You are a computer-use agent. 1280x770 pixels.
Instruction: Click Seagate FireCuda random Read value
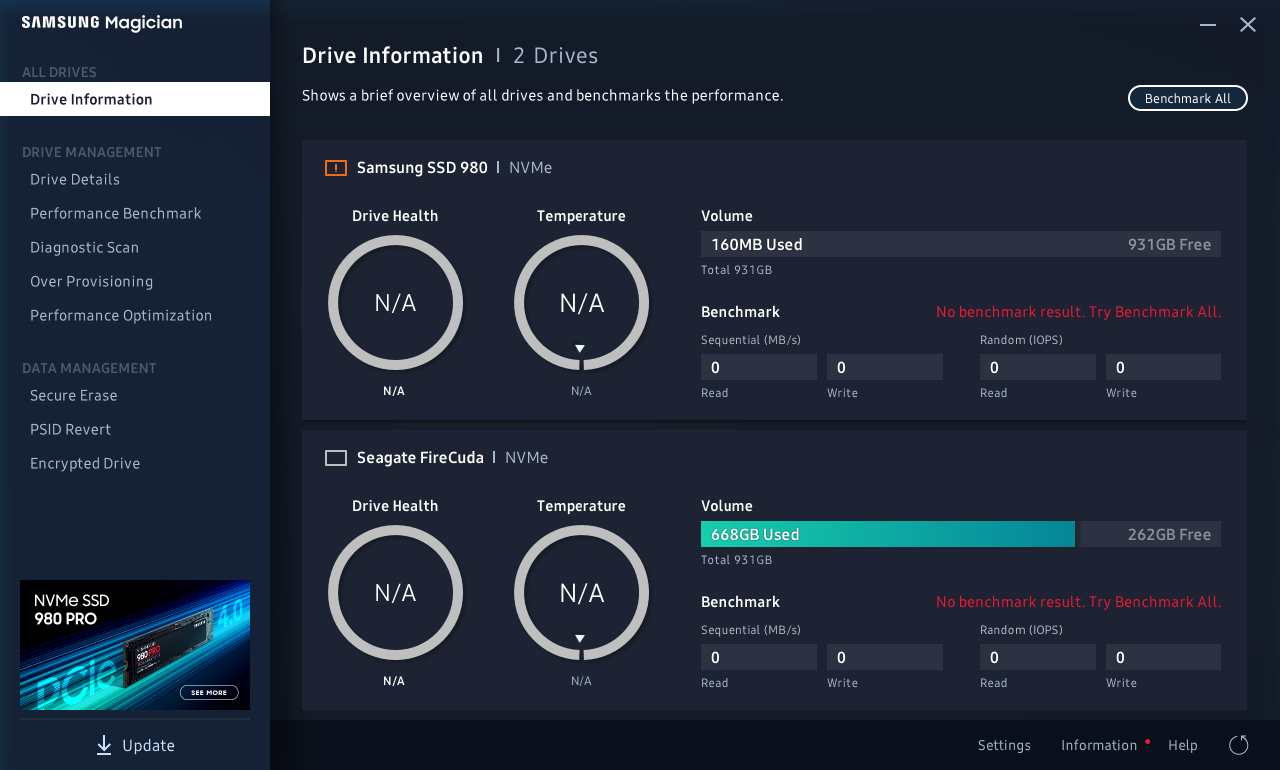(1038, 657)
